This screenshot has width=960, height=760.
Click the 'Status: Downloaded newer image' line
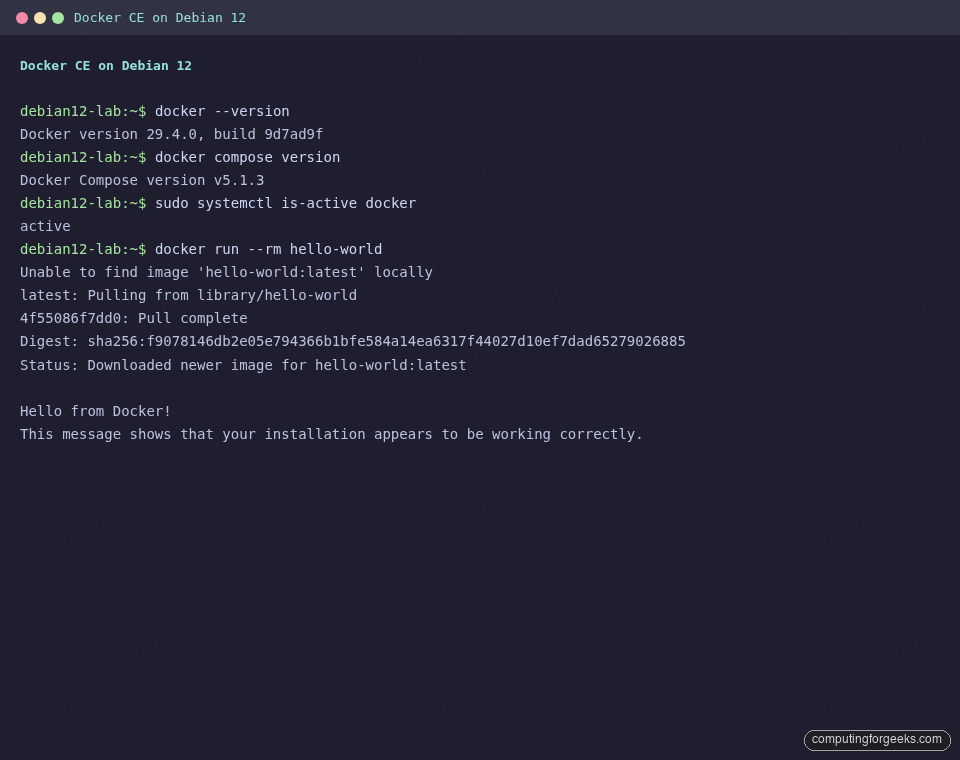click(243, 365)
